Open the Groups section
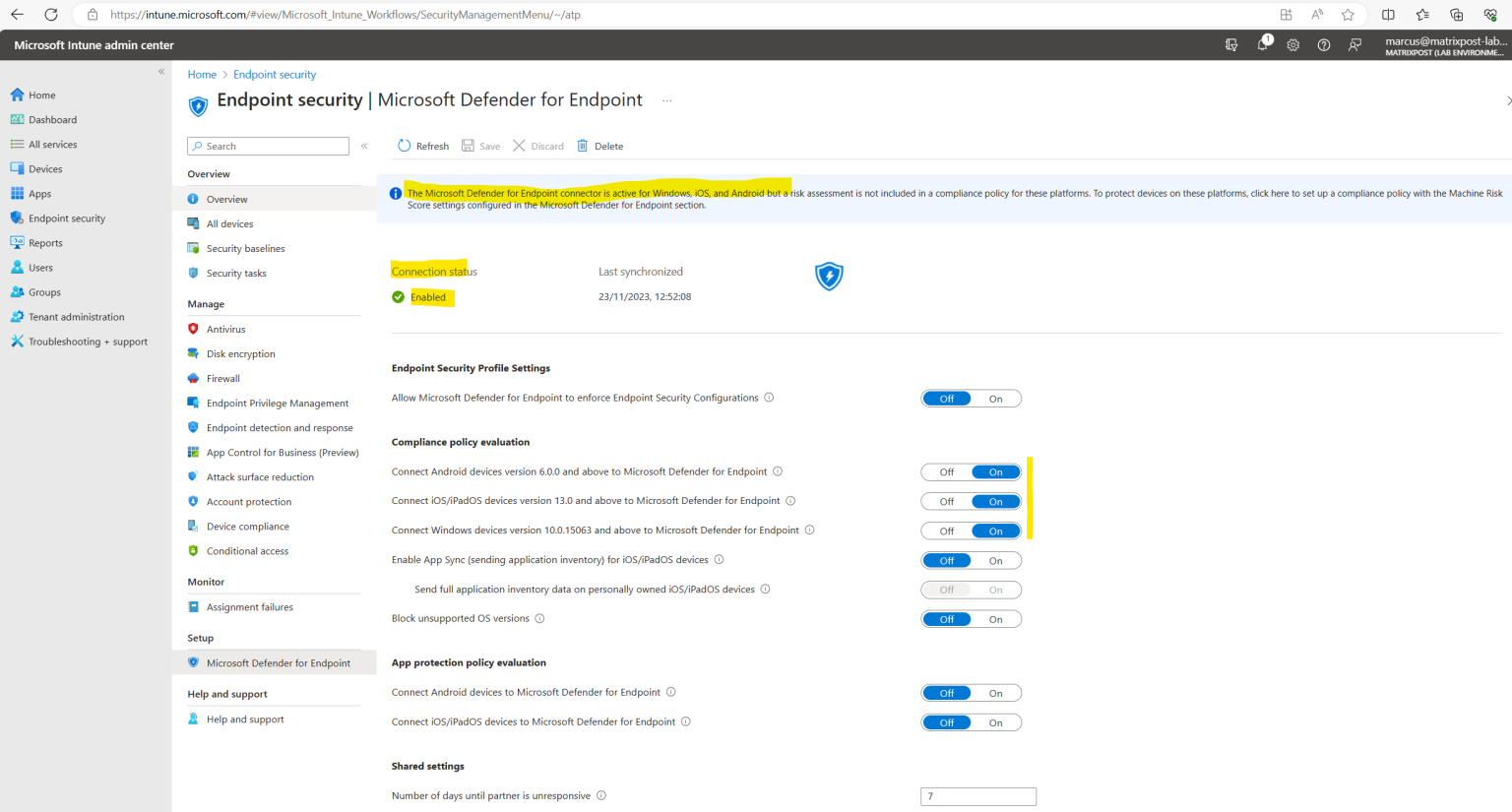This screenshot has width=1512, height=812. 42,291
